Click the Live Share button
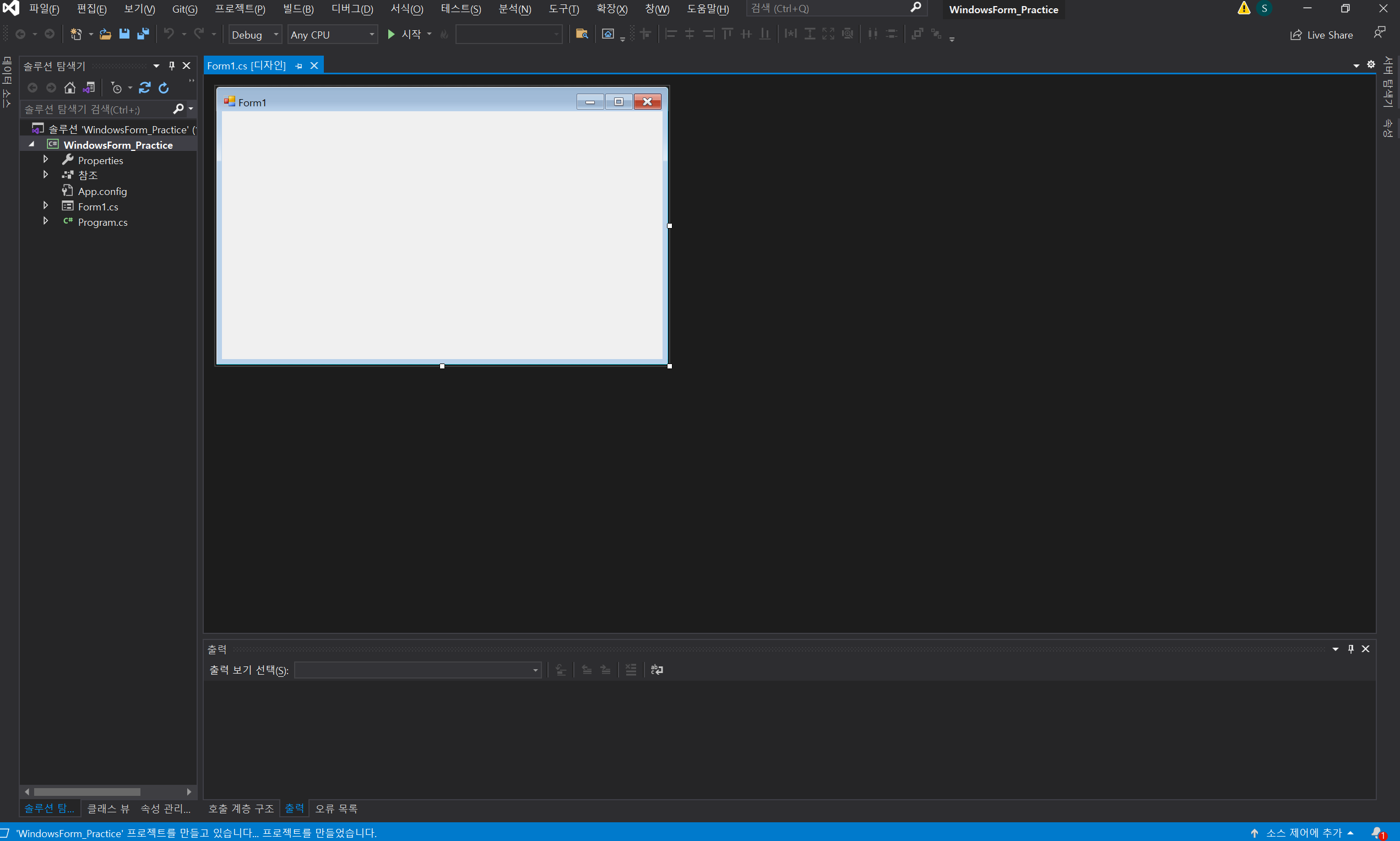Viewport: 1400px width, 841px height. tap(1321, 35)
